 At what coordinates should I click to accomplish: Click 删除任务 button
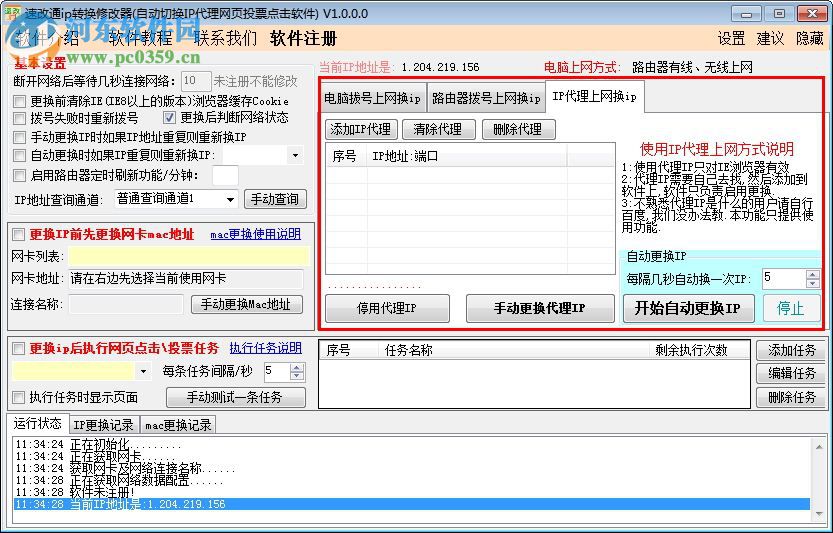coord(791,397)
